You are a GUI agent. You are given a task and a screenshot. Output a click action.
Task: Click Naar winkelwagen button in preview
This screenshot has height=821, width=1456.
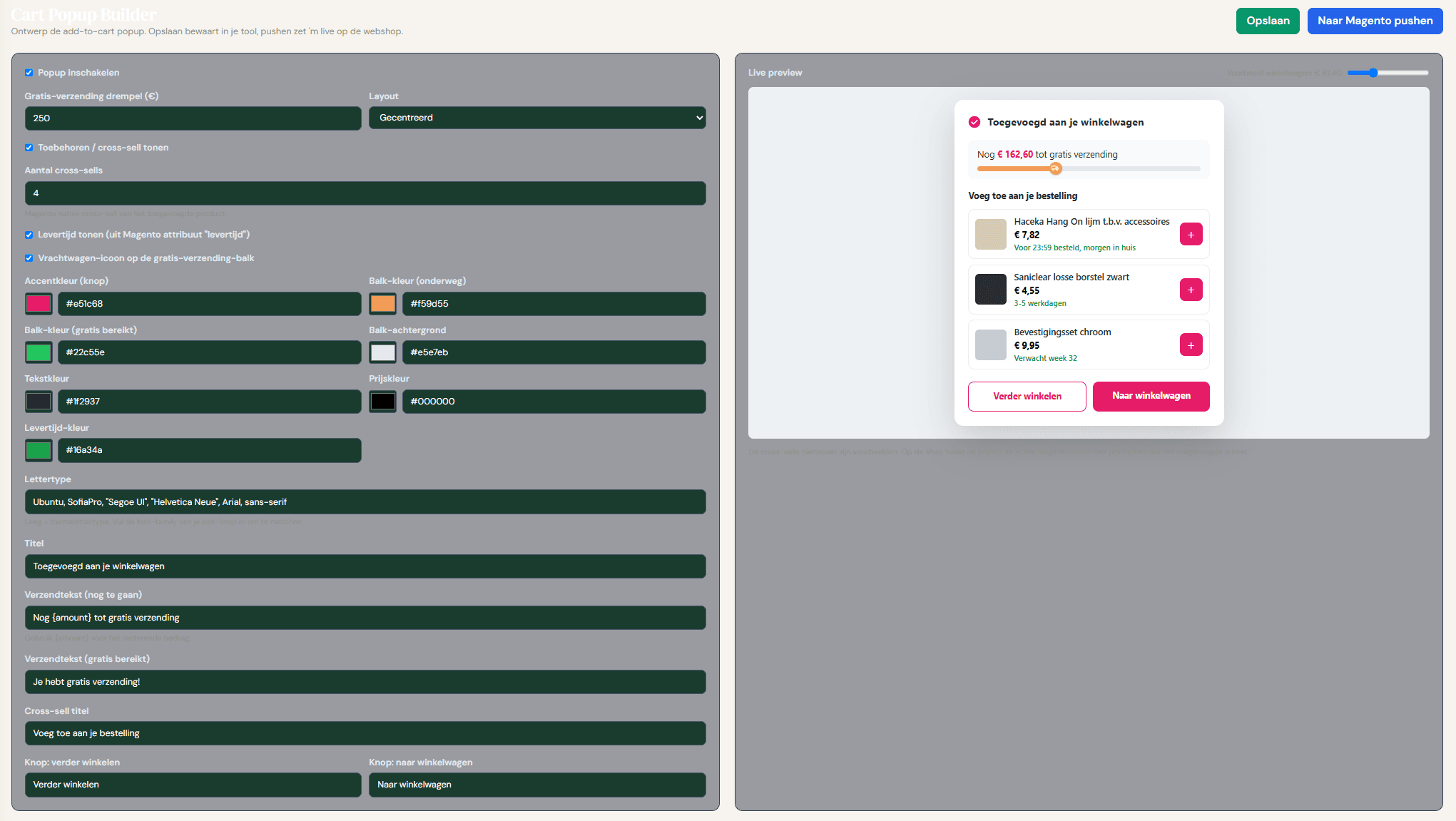pos(1151,397)
